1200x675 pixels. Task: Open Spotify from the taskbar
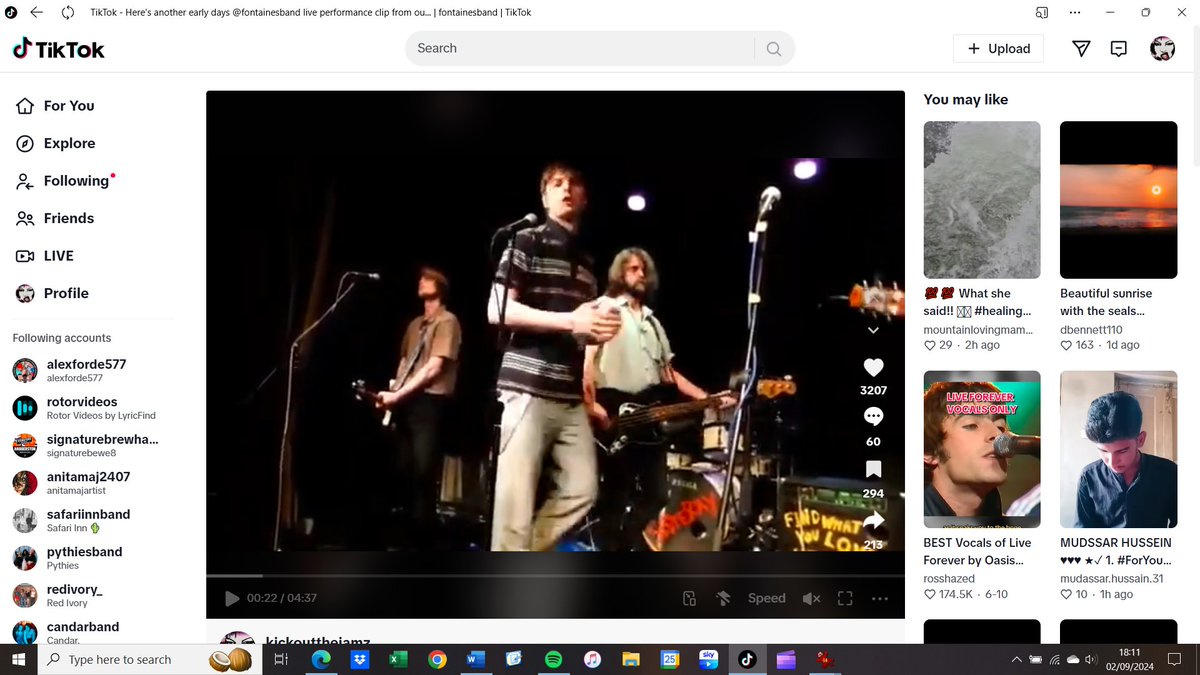coord(553,659)
